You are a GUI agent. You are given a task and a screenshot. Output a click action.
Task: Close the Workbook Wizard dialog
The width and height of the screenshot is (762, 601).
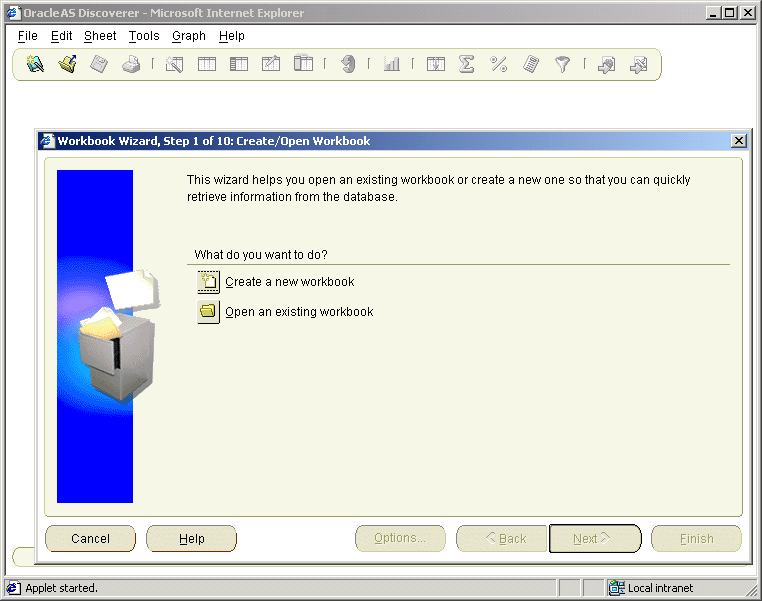tap(739, 141)
